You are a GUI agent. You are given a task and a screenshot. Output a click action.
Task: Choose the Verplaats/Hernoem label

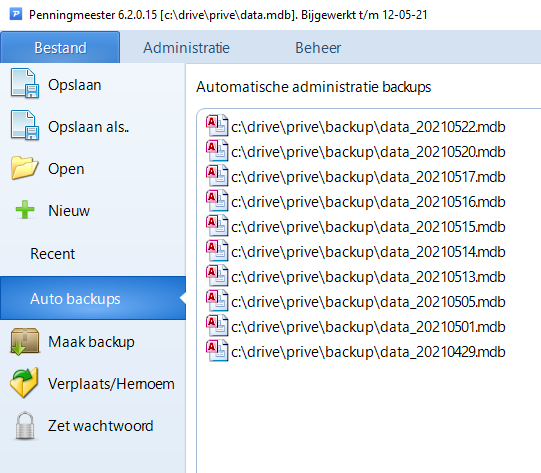(111, 384)
